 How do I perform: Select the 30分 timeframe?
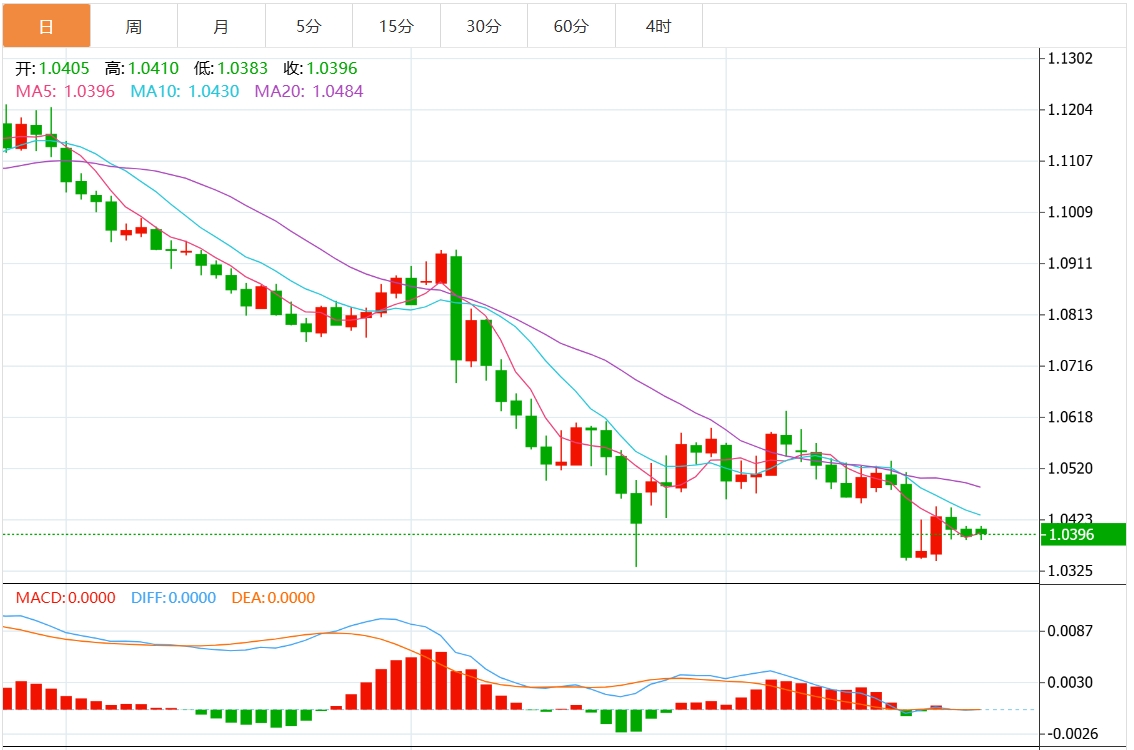pos(482,25)
